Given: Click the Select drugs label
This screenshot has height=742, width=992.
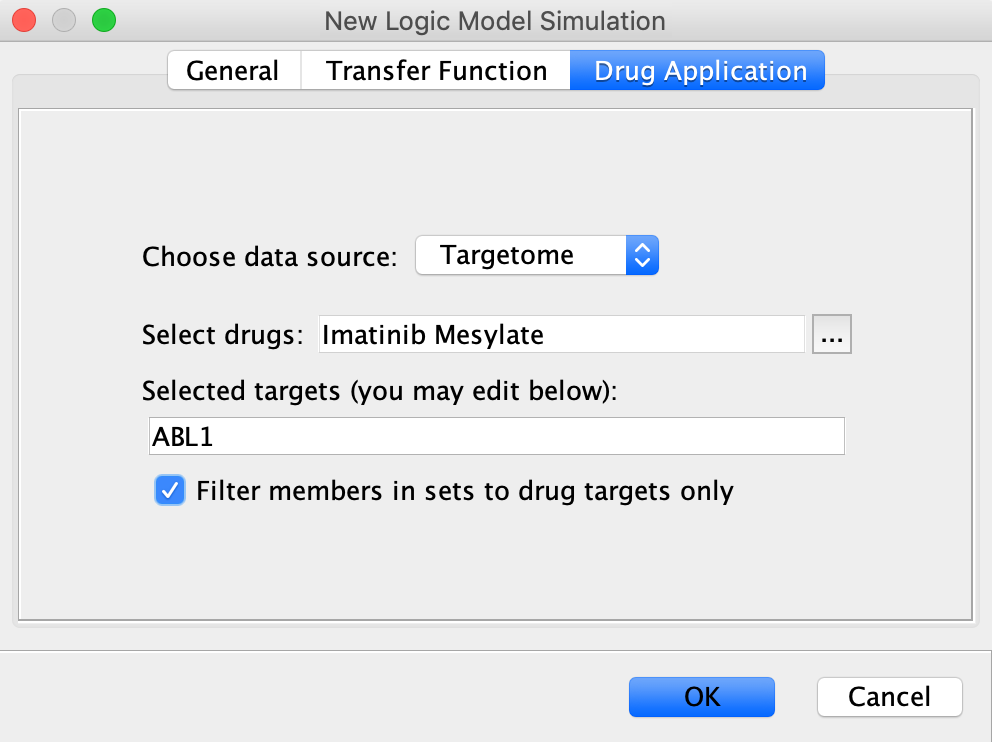Looking at the screenshot, I should [x=223, y=335].
